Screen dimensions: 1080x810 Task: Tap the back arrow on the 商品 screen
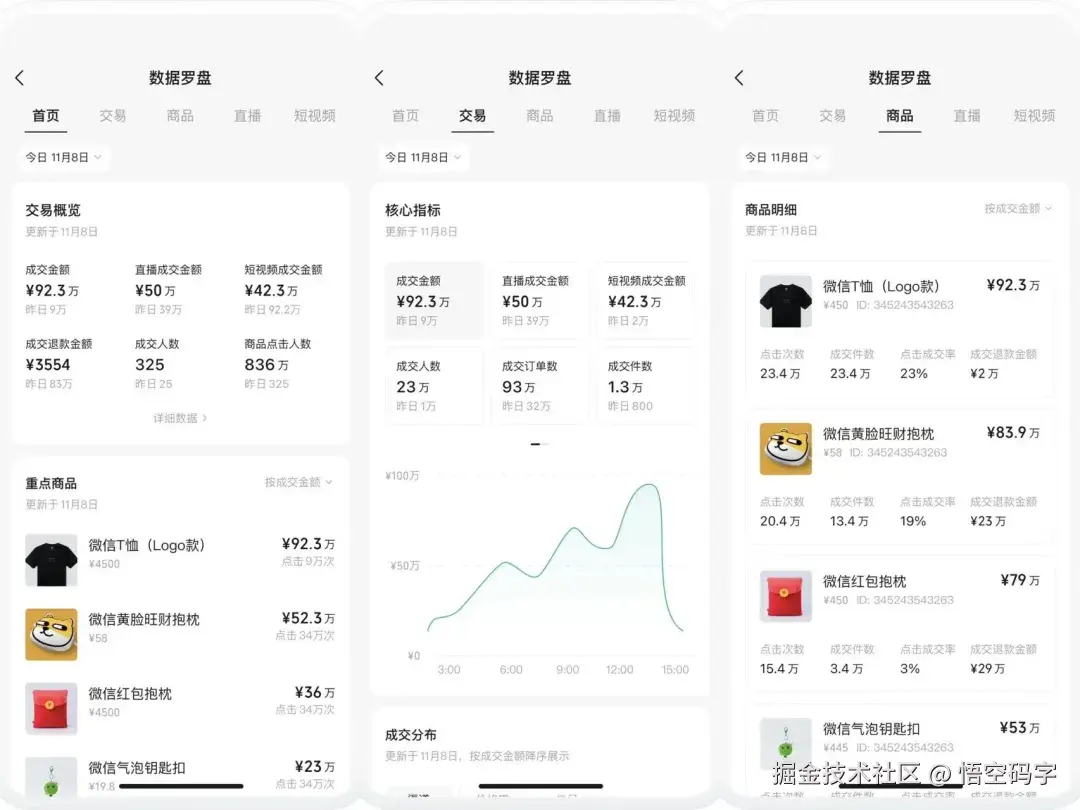739,77
